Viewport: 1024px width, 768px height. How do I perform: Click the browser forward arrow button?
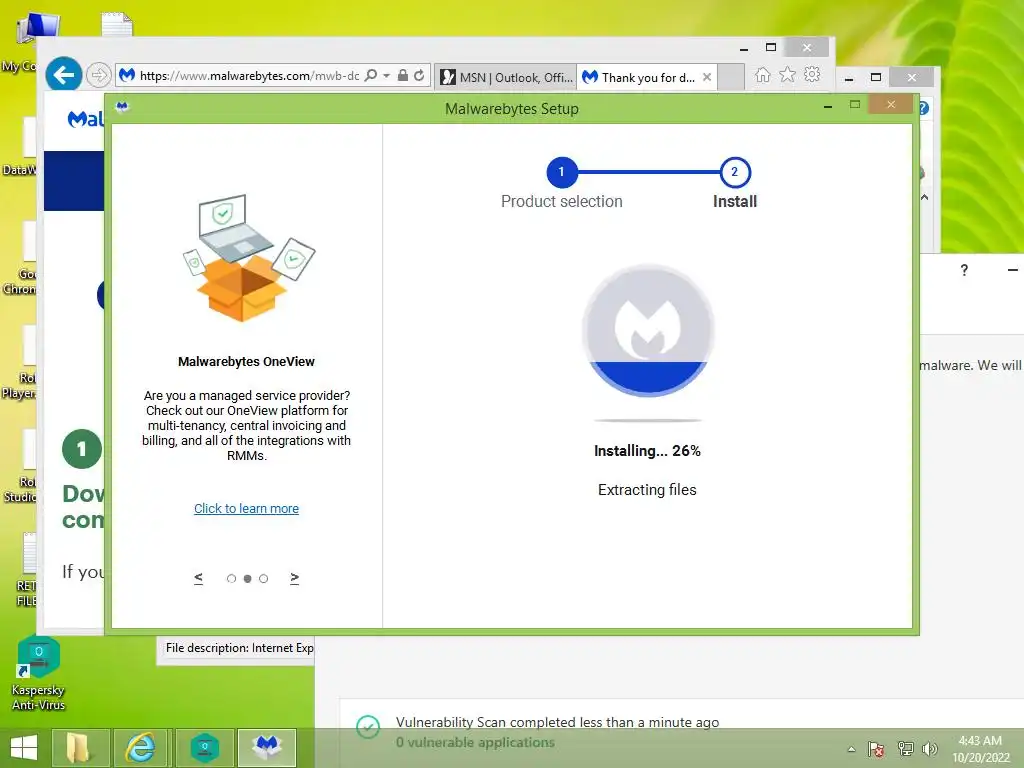pos(99,75)
